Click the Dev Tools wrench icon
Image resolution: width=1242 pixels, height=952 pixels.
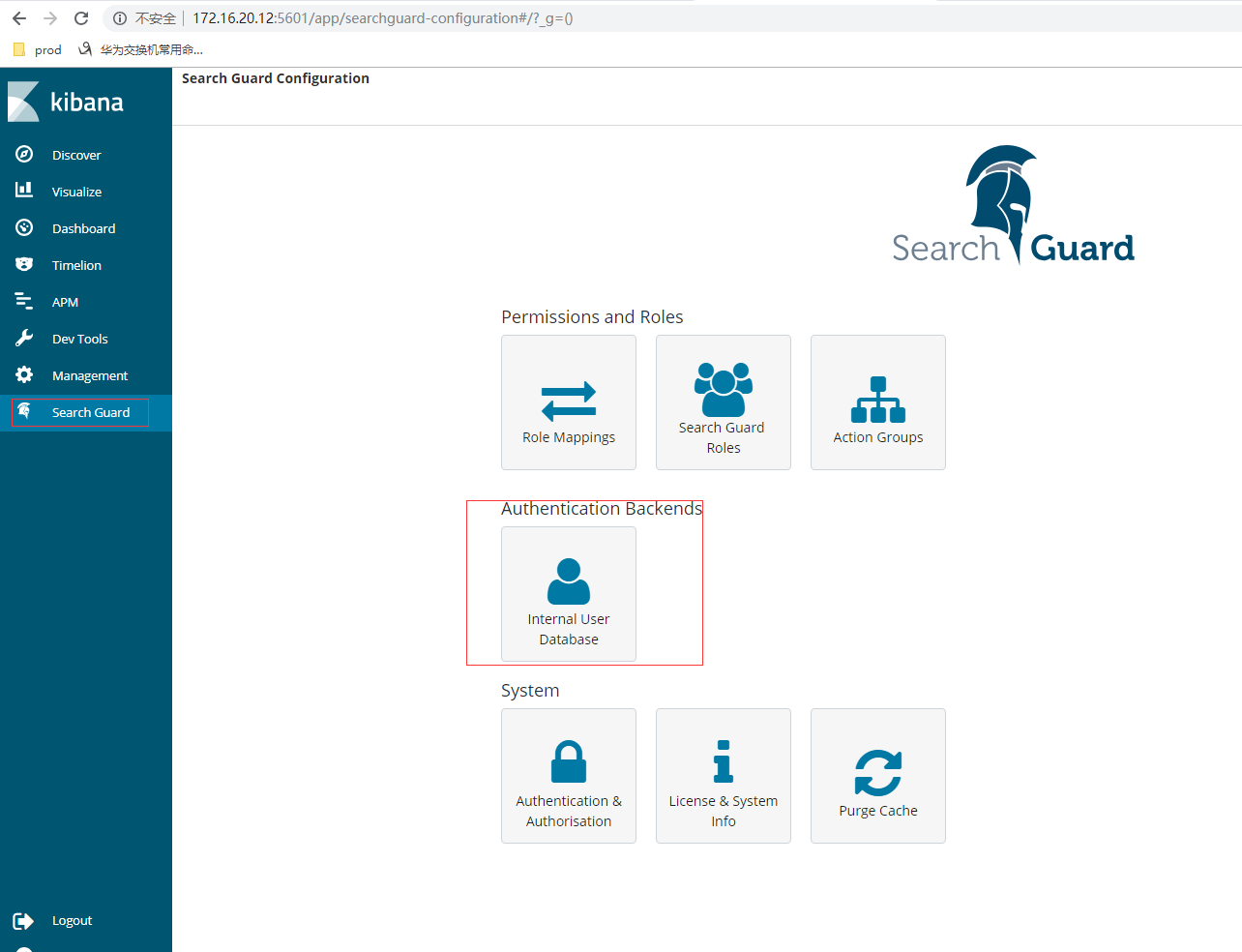point(24,338)
